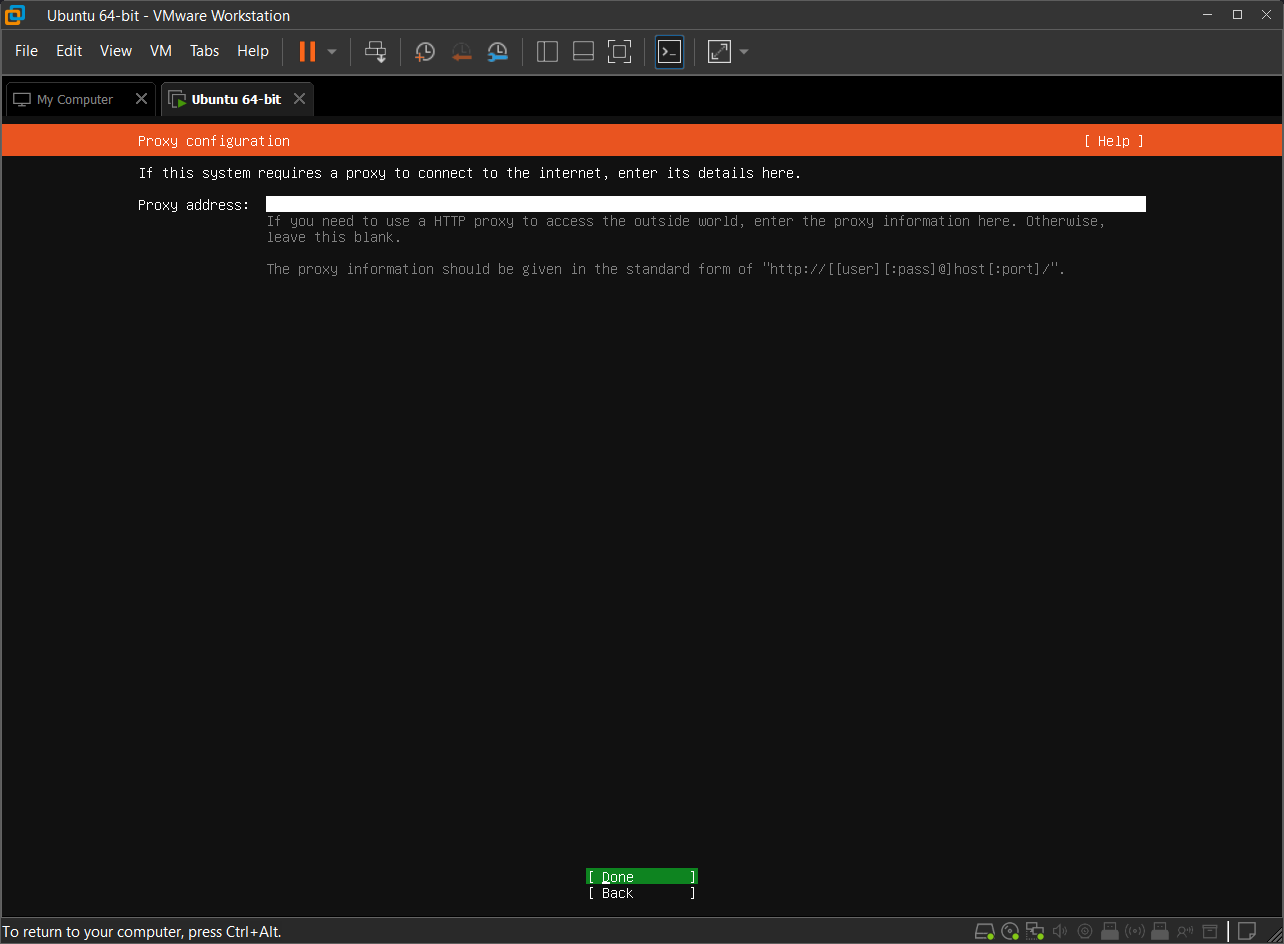Enter full screen mode
The height and width of the screenshot is (944, 1284).
click(619, 51)
